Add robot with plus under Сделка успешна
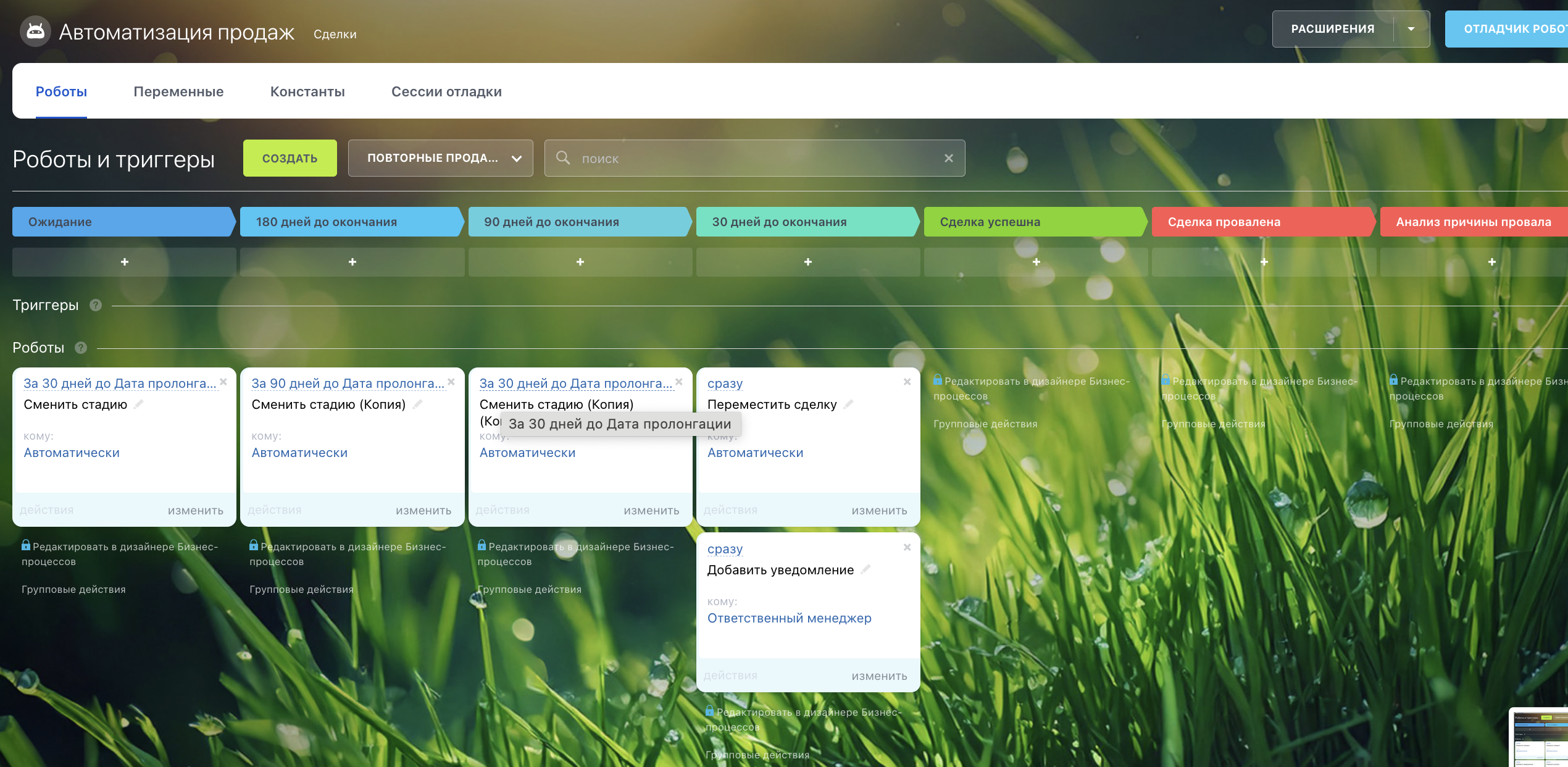This screenshot has height=767, width=1568. coord(1036,262)
